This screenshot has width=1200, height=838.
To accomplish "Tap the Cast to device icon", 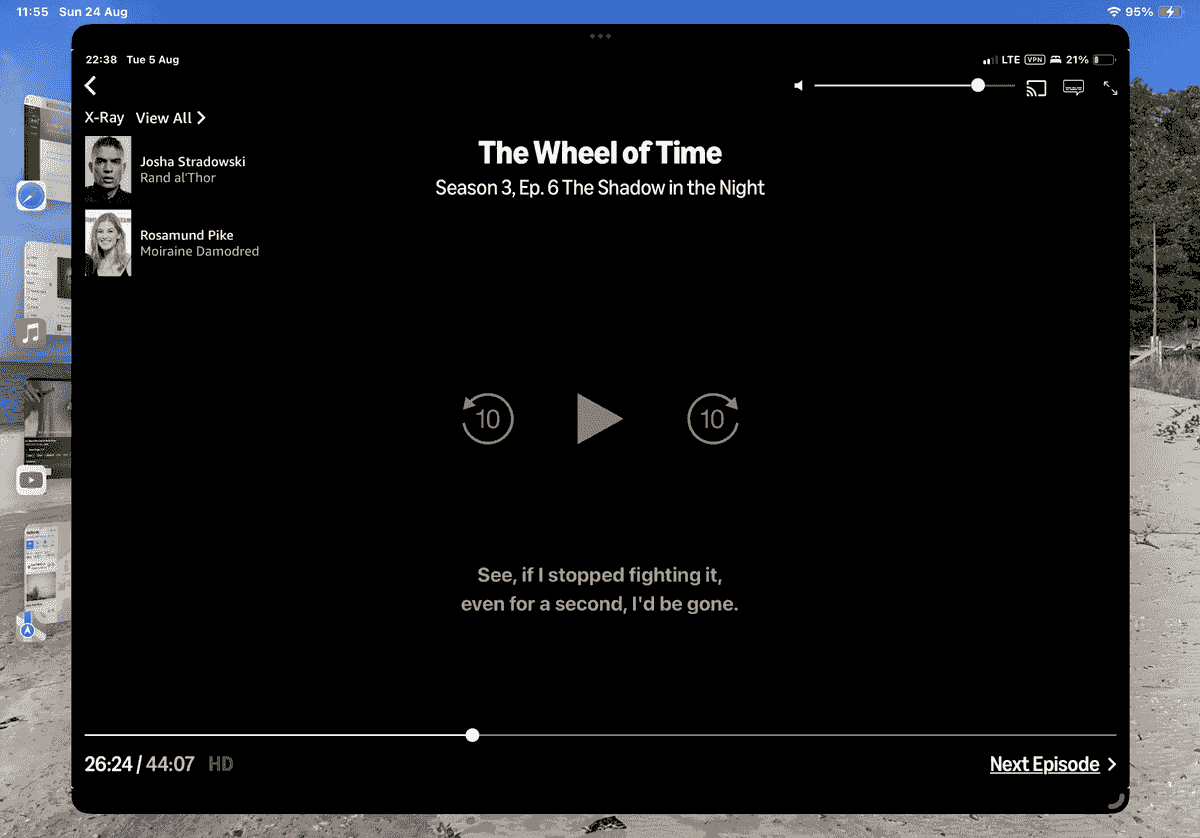I will [1036, 88].
